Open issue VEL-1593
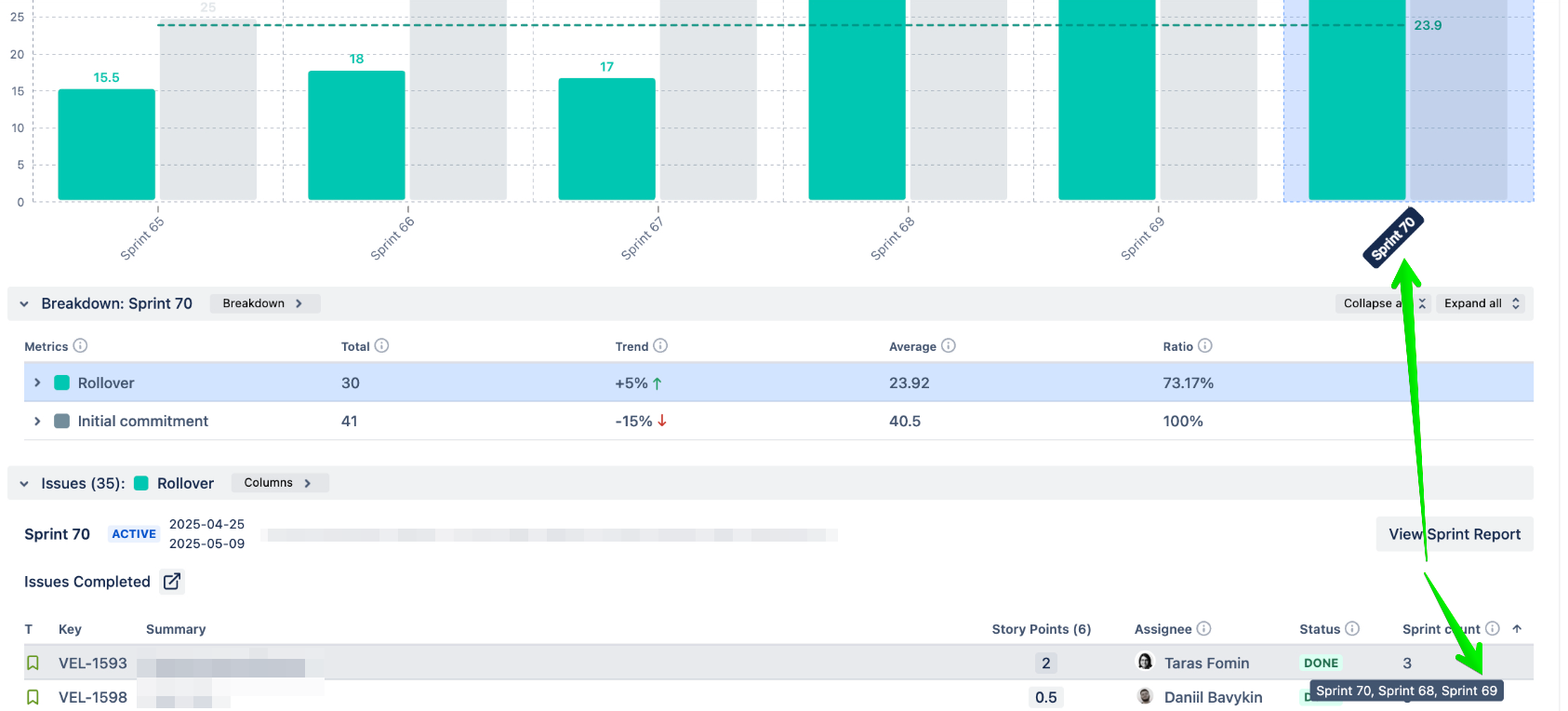 (x=93, y=664)
